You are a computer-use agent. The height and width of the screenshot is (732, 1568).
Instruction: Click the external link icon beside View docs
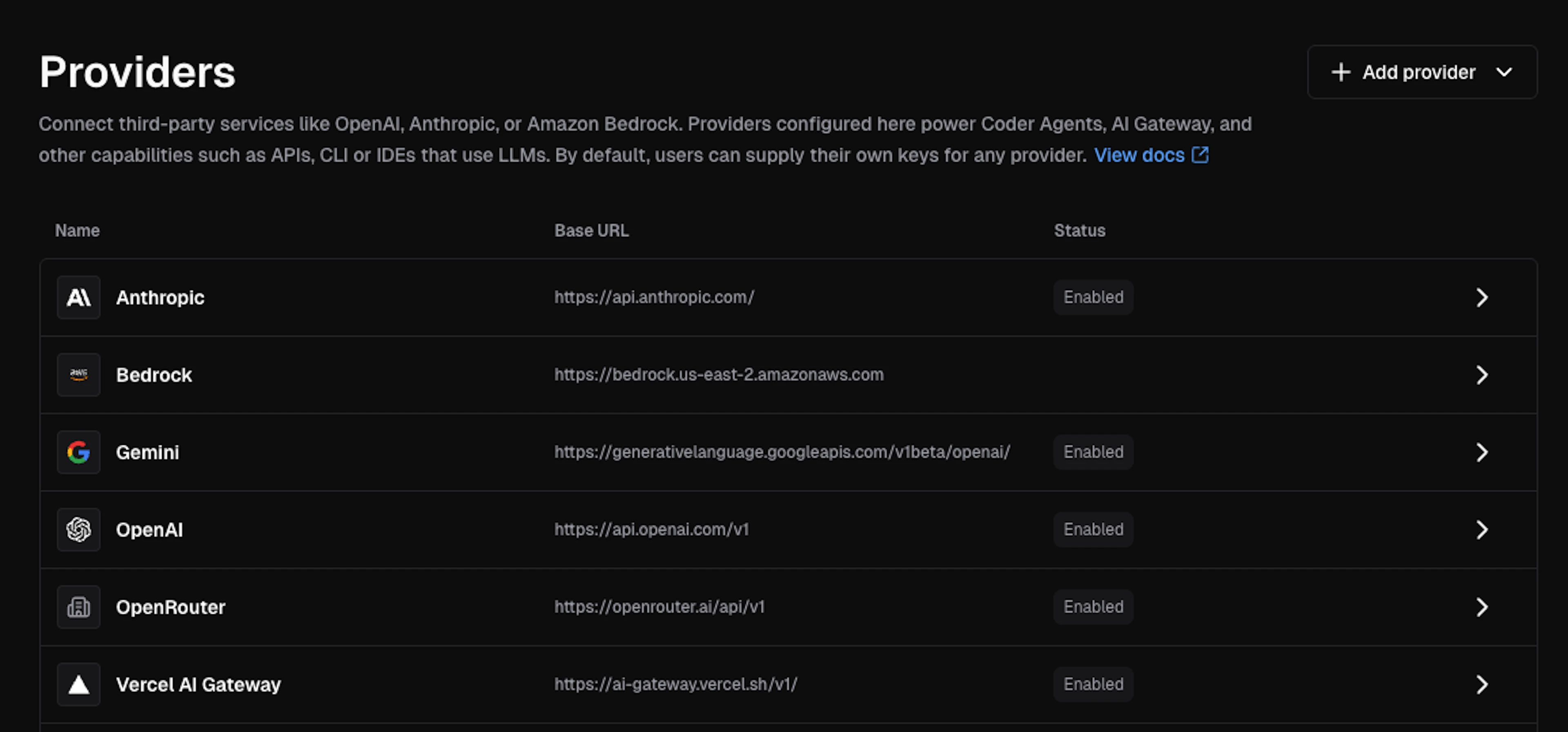click(x=1200, y=155)
